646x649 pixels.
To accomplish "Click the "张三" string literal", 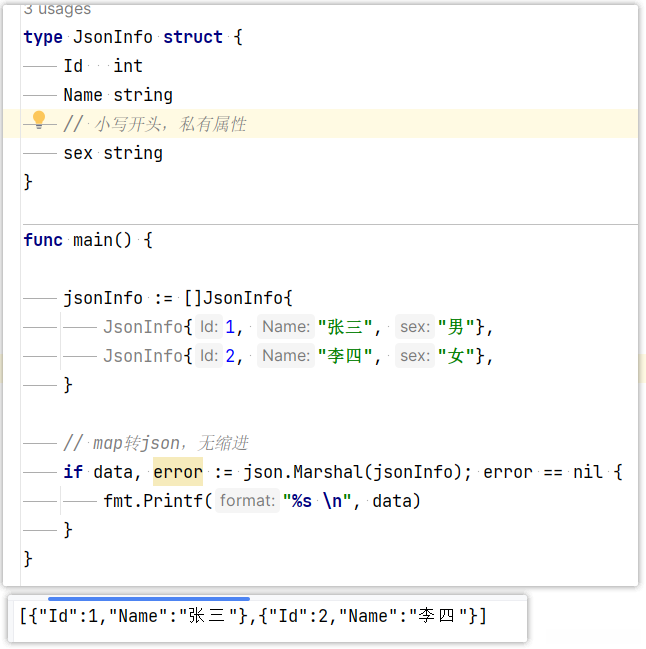I will (344, 327).
